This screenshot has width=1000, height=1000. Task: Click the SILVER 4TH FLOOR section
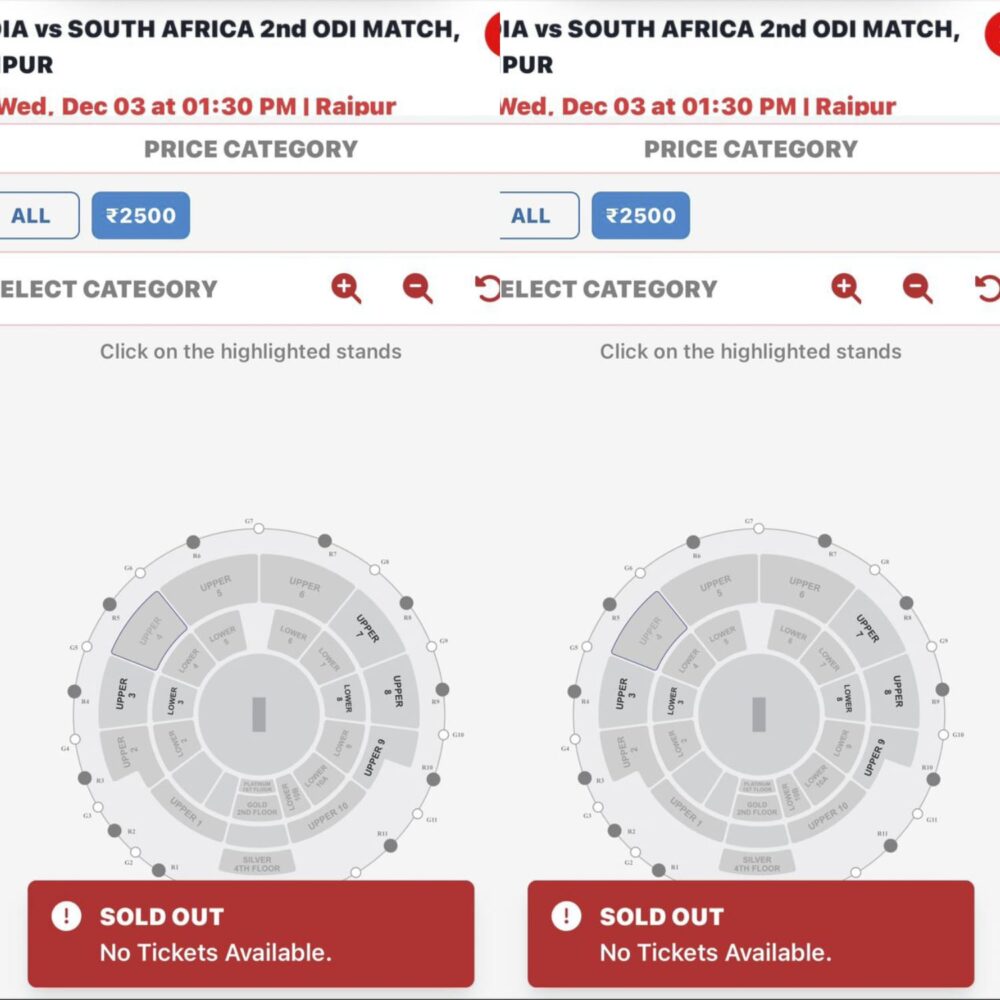(259, 862)
